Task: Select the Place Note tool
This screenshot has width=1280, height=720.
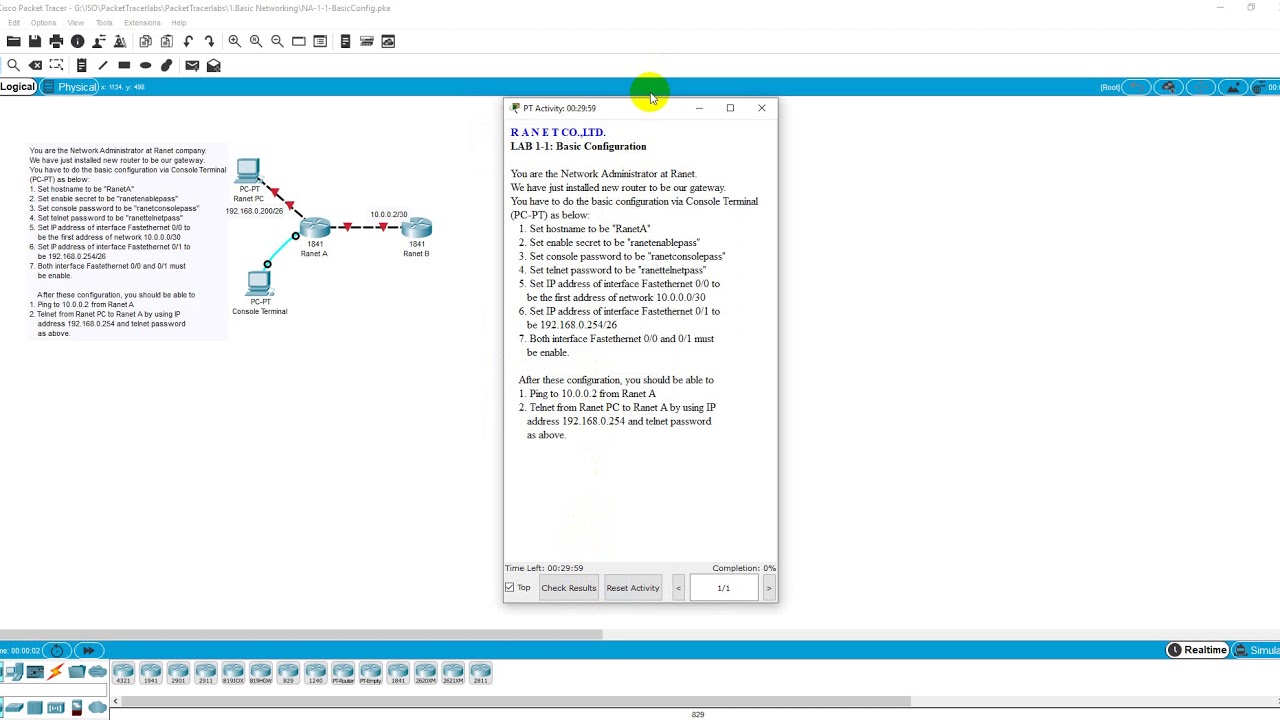Action: pyautogui.click(x=81, y=65)
